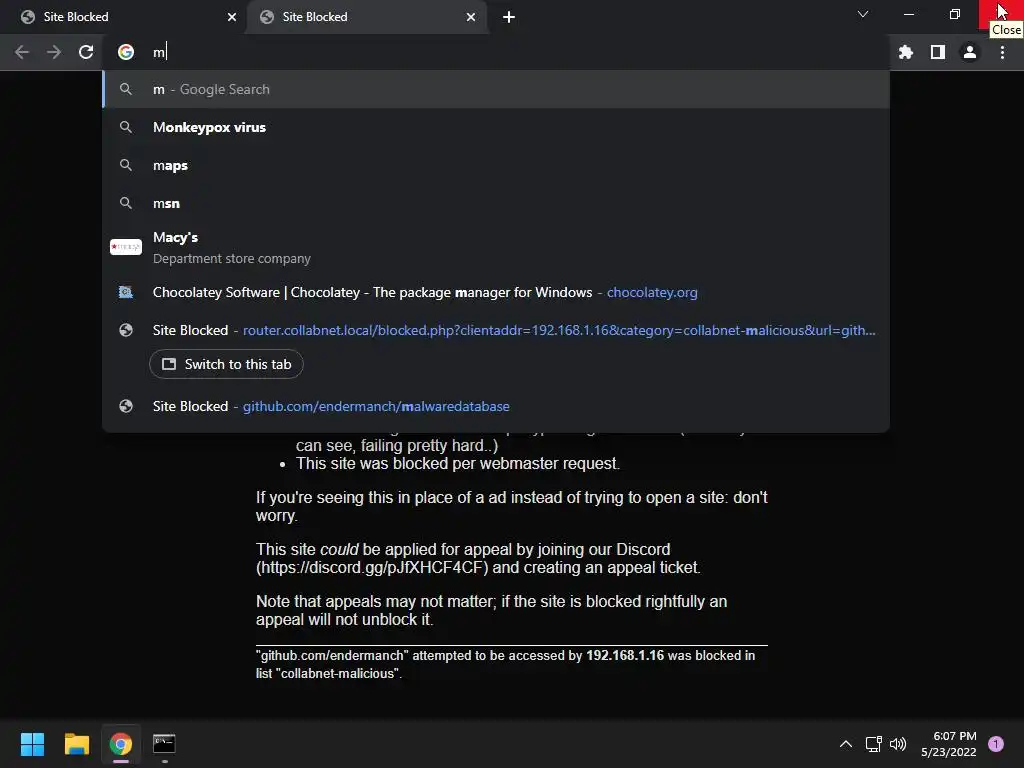Select the router.collabnet.local blocked.php suggestion
Image resolution: width=1024 pixels, height=768 pixels.
point(496,330)
